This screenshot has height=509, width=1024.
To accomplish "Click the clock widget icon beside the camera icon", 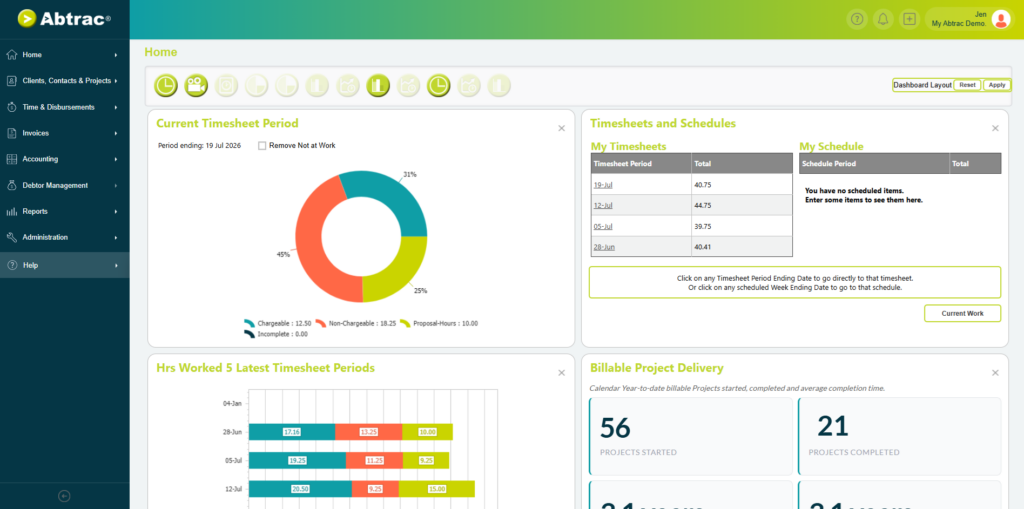I will point(166,86).
